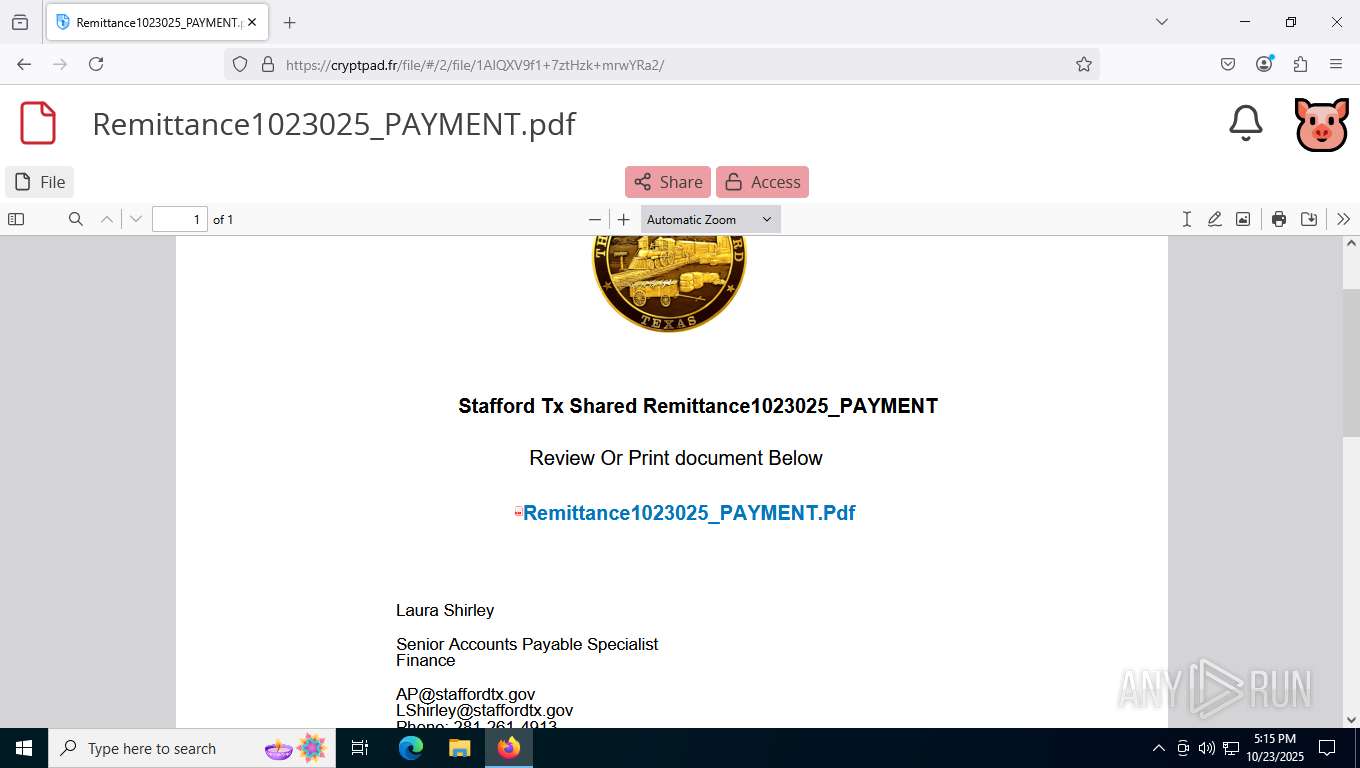Click the AP@staffordtx.gov email text
This screenshot has width=1360, height=768.
(x=465, y=694)
